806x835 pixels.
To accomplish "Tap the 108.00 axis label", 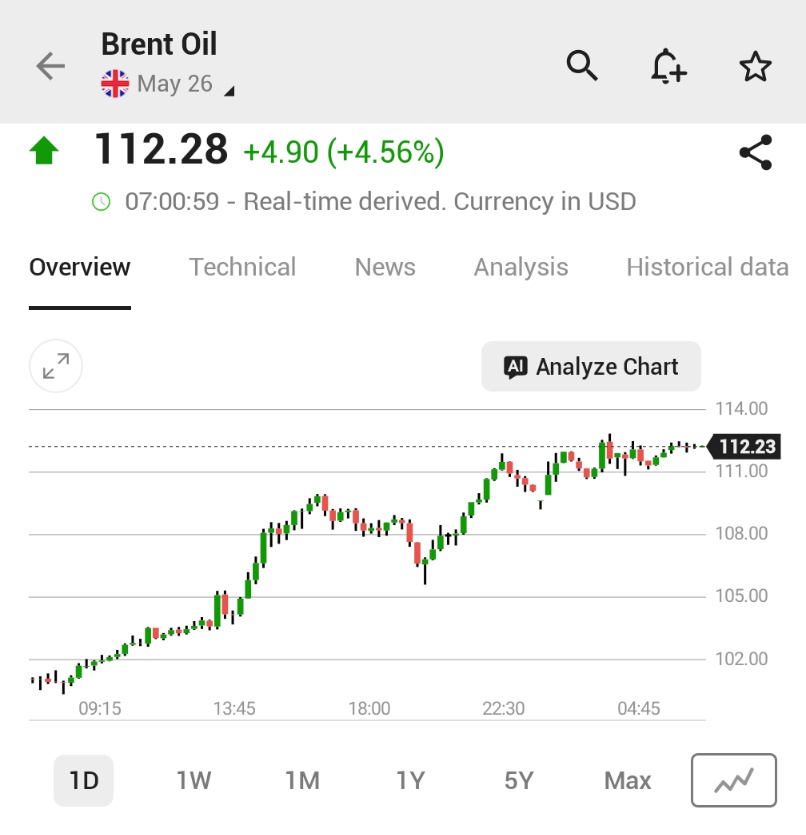I will coord(741,534).
